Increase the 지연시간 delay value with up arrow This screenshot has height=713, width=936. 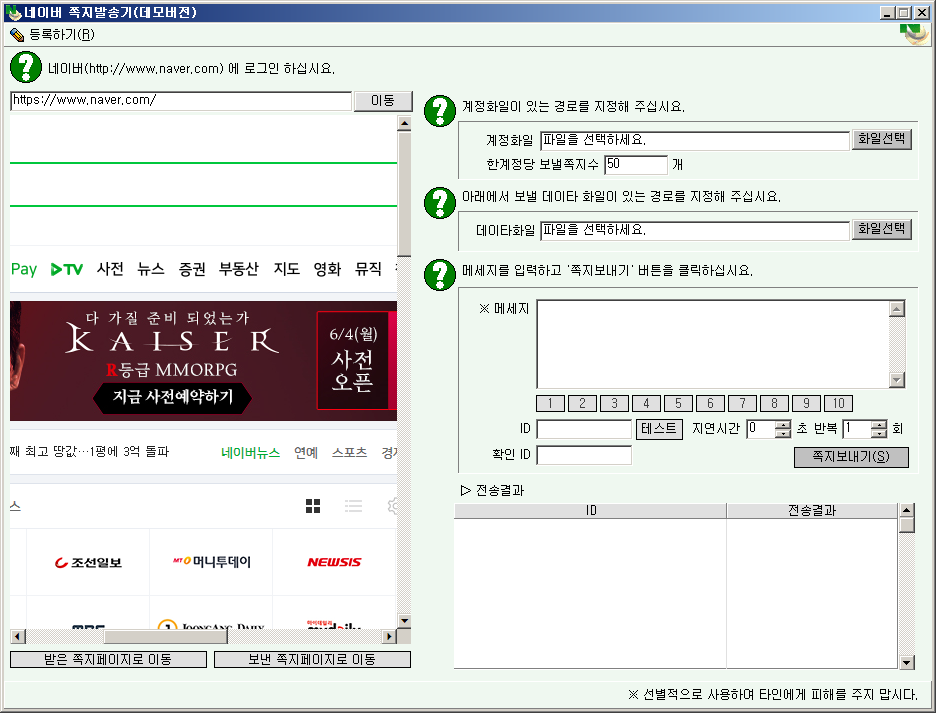(783, 424)
